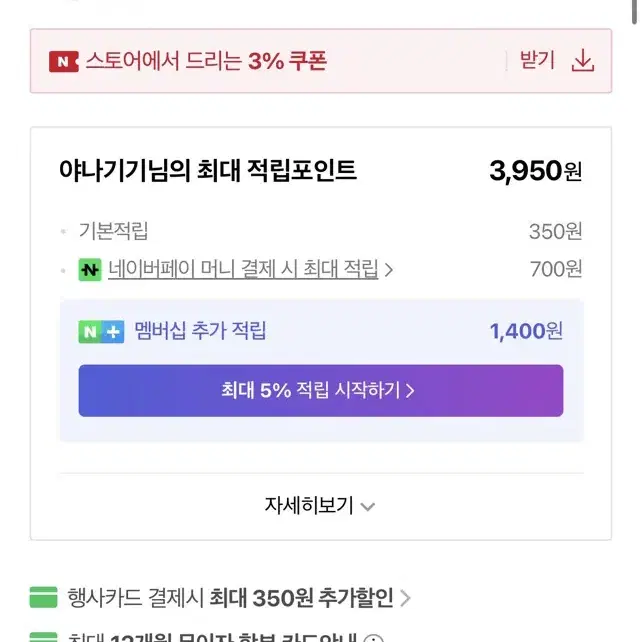This screenshot has width=642, height=642.
Task: Click the 스토어에서 드리는 3% 쿠폰 banner
Action: click(x=321, y=61)
